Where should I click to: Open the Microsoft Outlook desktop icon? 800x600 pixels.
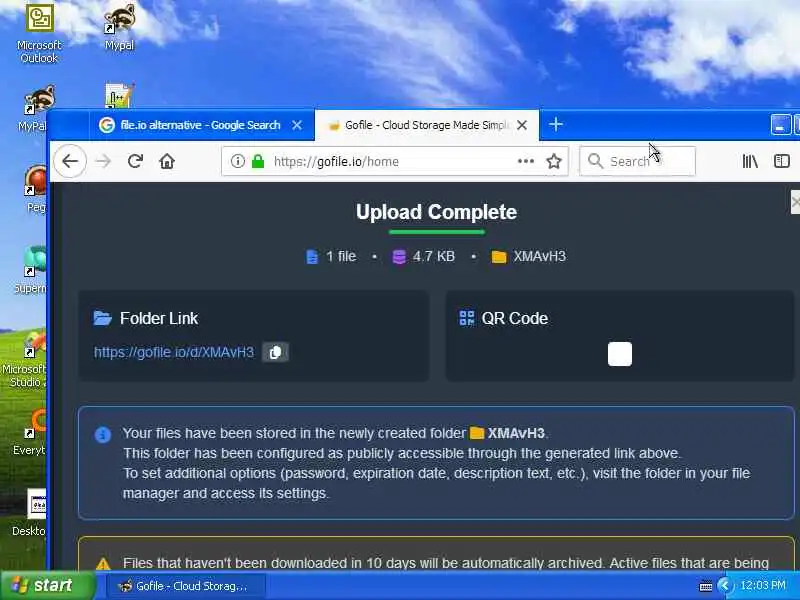[39, 33]
